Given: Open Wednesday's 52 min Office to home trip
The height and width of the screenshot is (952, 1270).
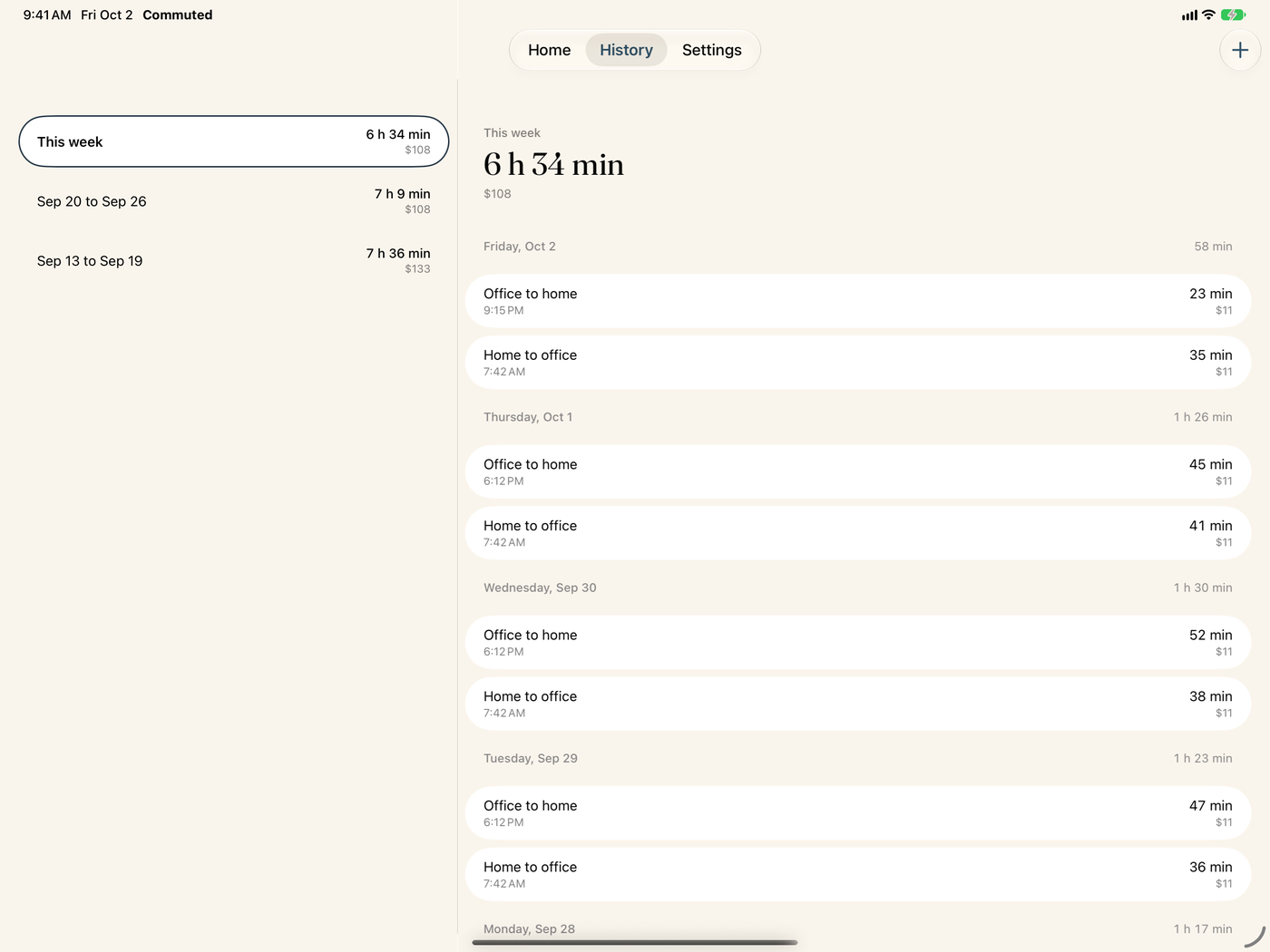Looking at the screenshot, I should (x=858, y=643).
